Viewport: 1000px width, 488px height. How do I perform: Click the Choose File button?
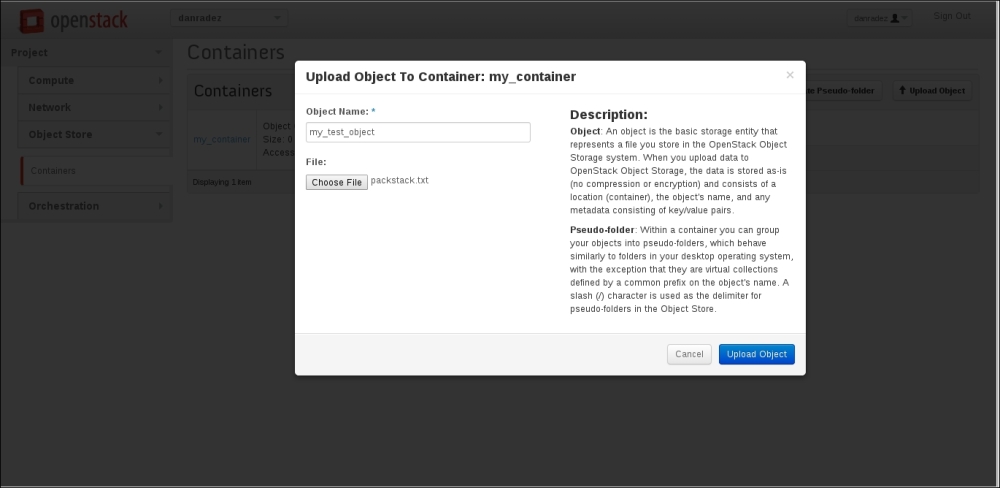[x=337, y=182]
